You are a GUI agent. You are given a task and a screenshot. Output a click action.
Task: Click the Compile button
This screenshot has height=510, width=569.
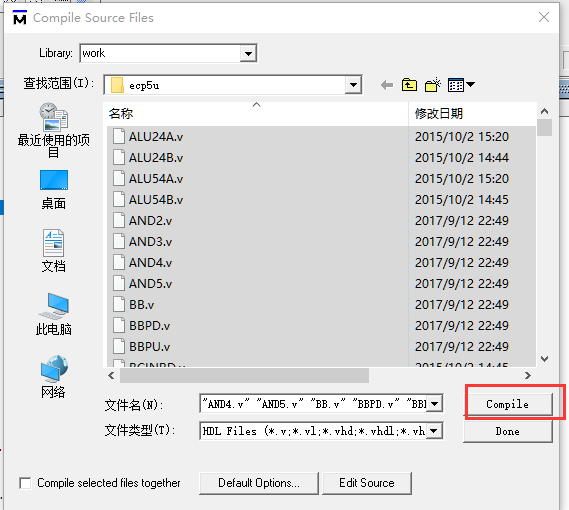[x=508, y=404]
